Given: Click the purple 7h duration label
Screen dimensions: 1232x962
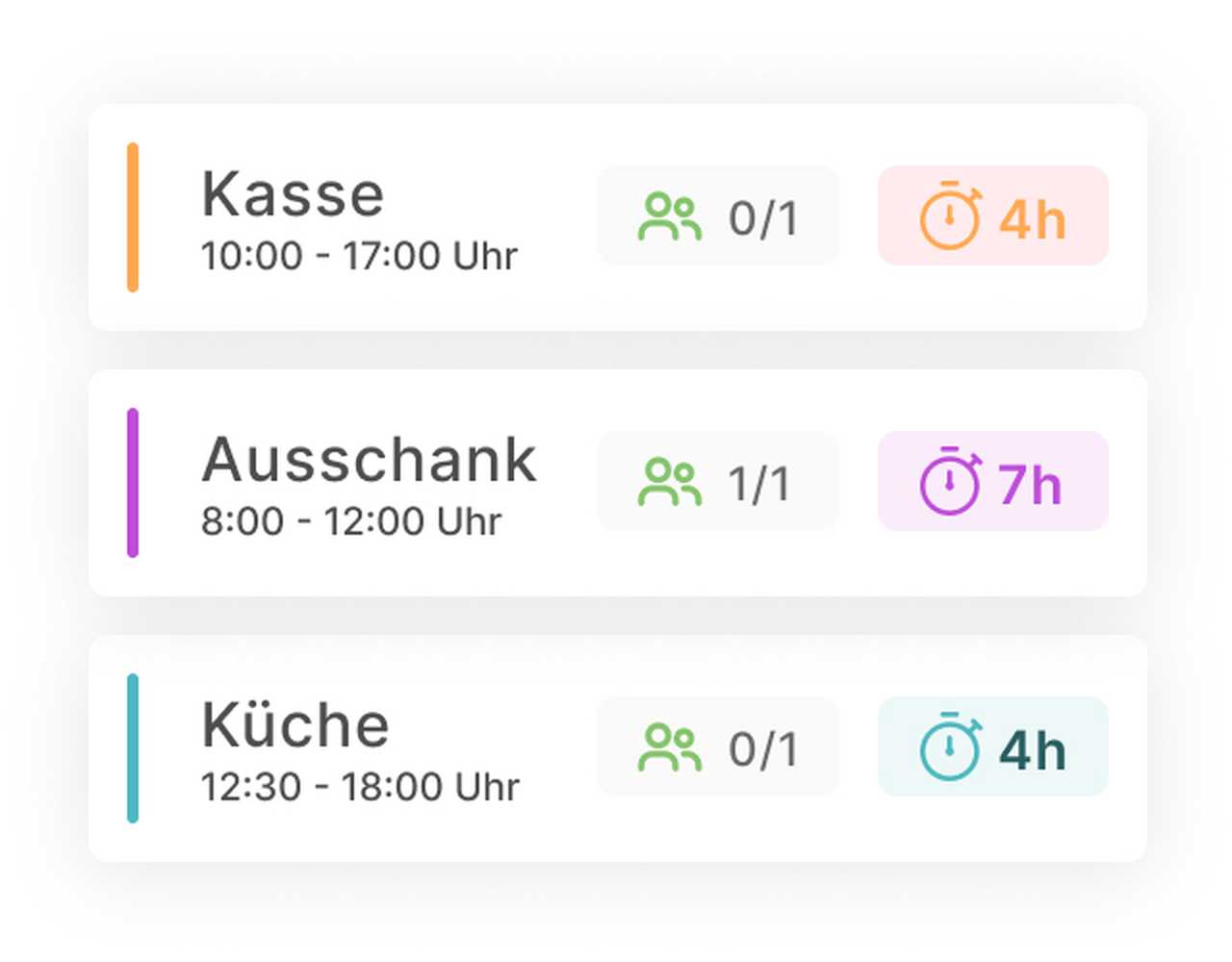Looking at the screenshot, I should (x=1030, y=484).
